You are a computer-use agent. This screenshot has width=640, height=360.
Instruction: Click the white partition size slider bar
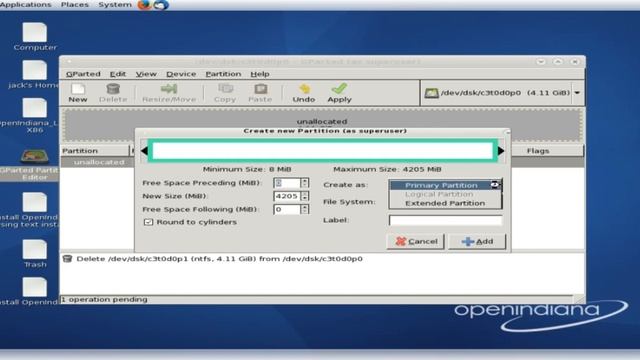point(322,151)
